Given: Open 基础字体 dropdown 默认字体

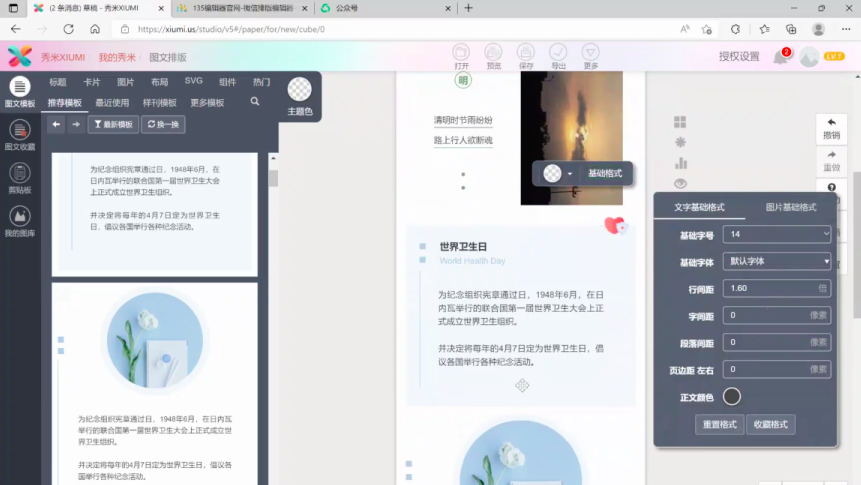Looking at the screenshot, I should pyautogui.click(x=776, y=261).
